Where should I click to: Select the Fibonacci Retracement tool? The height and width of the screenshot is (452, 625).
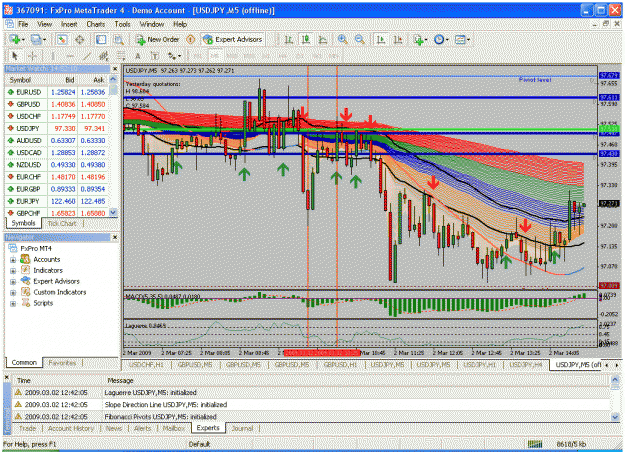click(x=121, y=56)
